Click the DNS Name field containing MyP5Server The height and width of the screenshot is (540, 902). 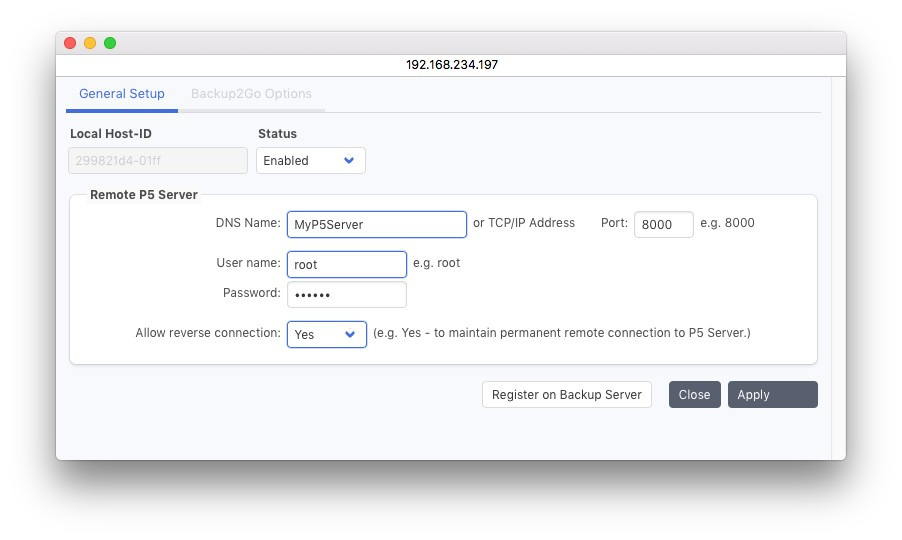pos(376,225)
